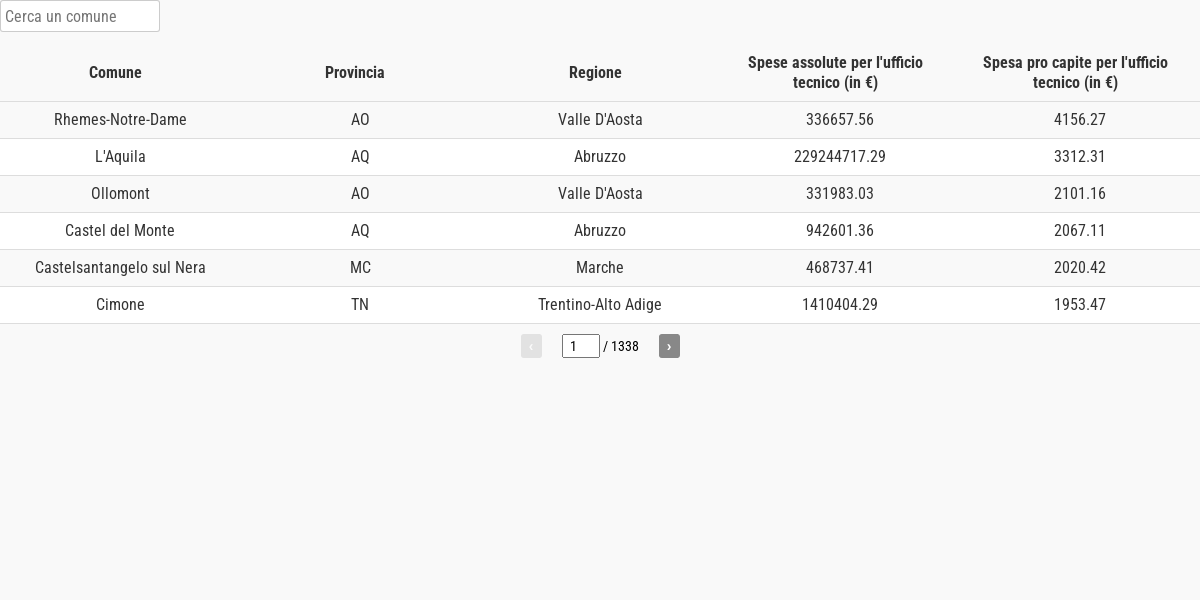Image resolution: width=1200 pixels, height=600 pixels.
Task: Click the Ollomont table row
Action: pyautogui.click(x=600, y=194)
